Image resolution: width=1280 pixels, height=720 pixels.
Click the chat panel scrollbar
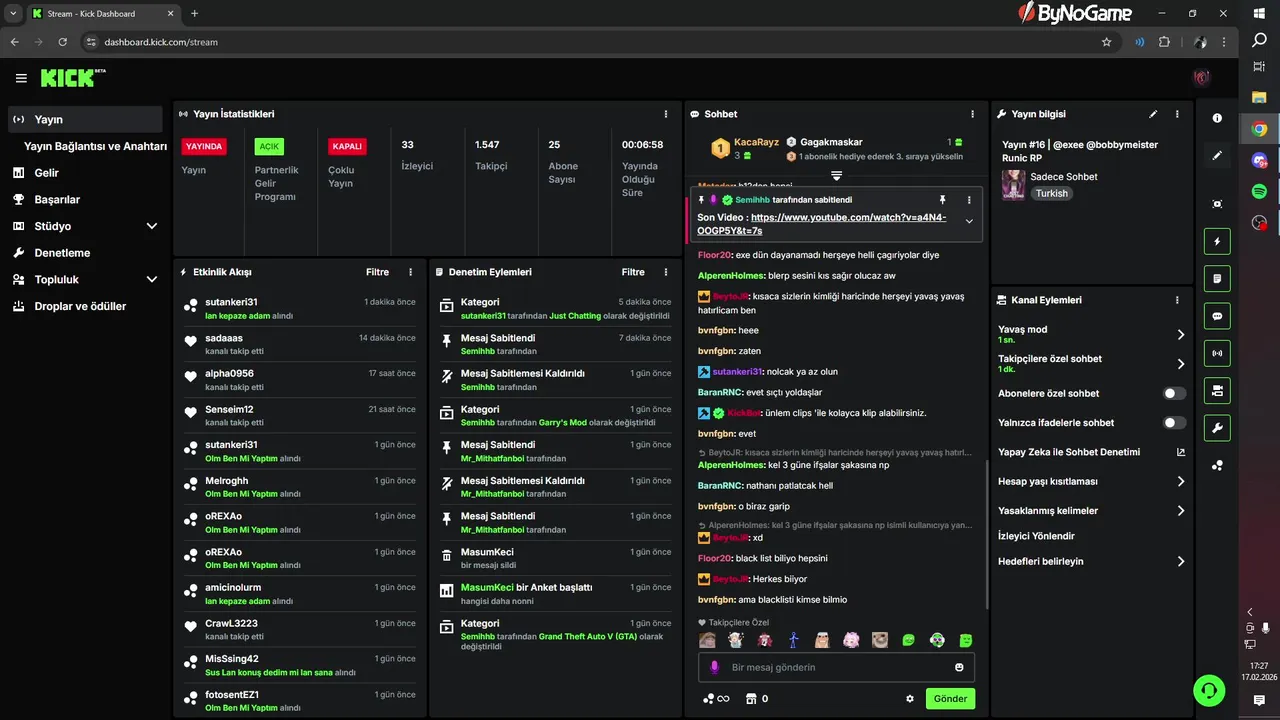point(987,535)
